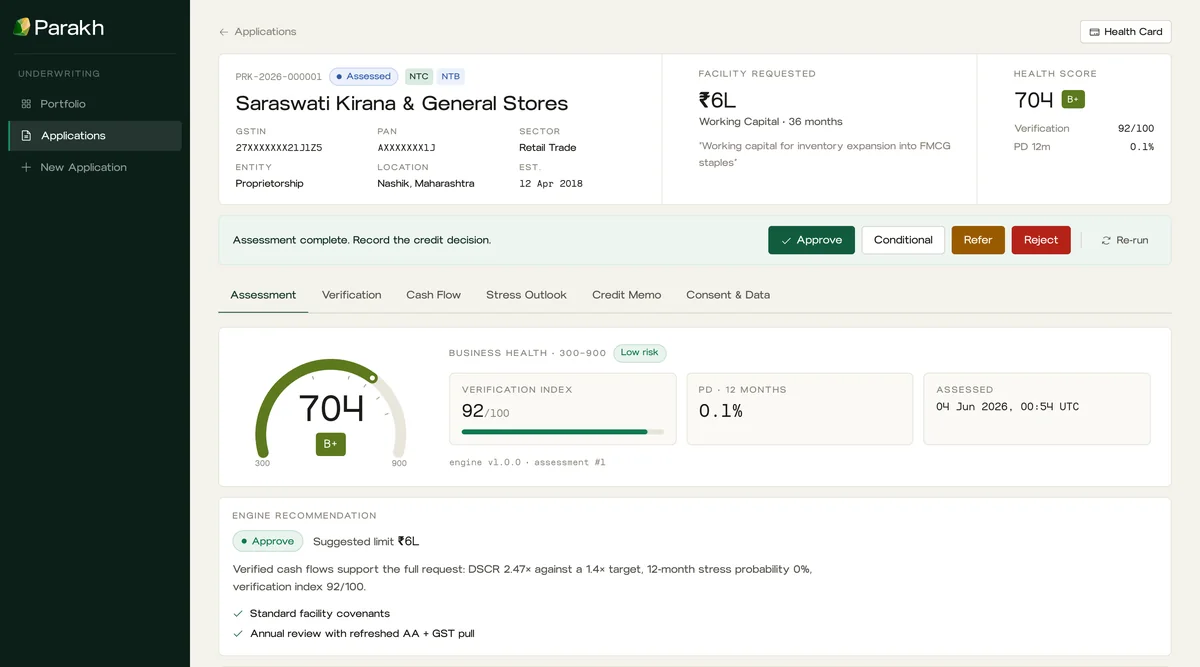Open the Health Card button
Viewport: 1200px width, 667px height.
(1125, 32)
